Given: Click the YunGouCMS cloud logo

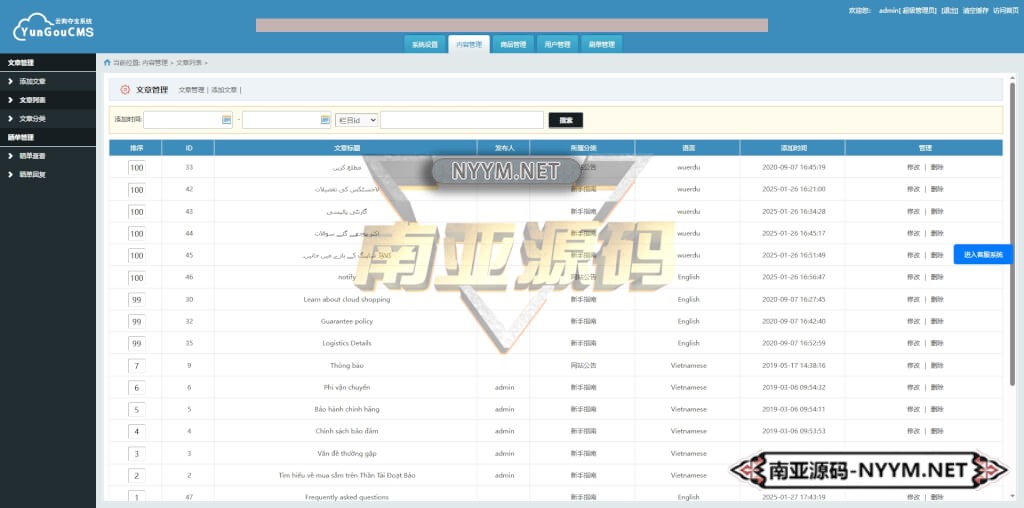Looking at the screenshot, I should (53, 26).
